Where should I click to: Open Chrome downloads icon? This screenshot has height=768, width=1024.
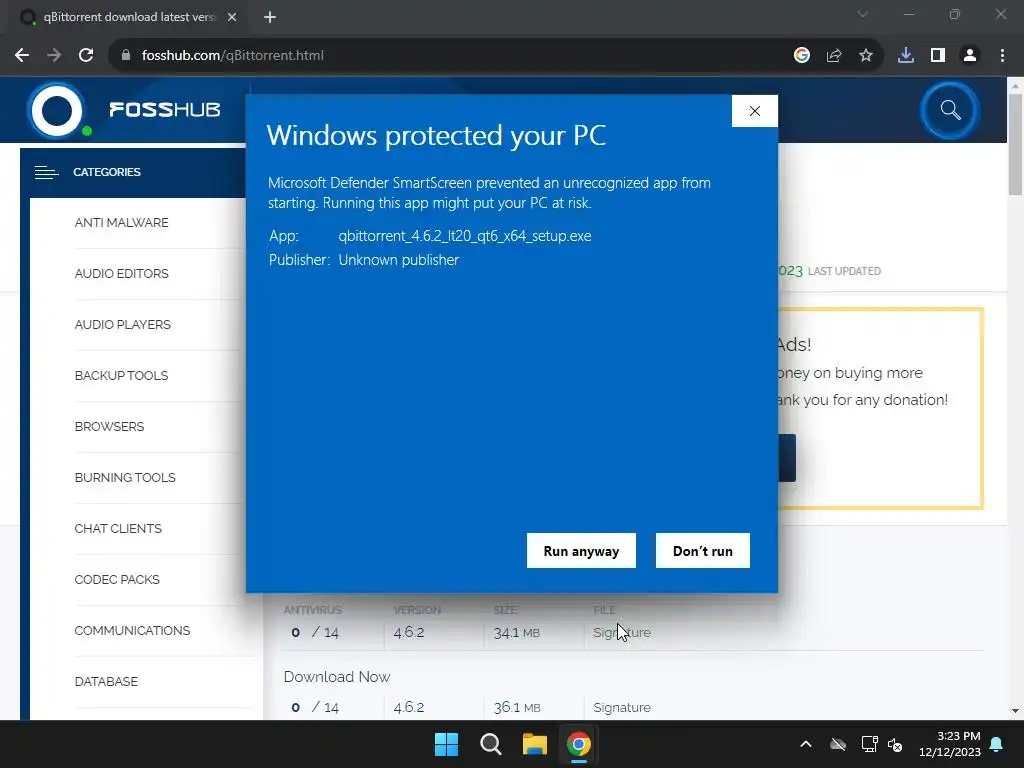(x=906, y=56)
